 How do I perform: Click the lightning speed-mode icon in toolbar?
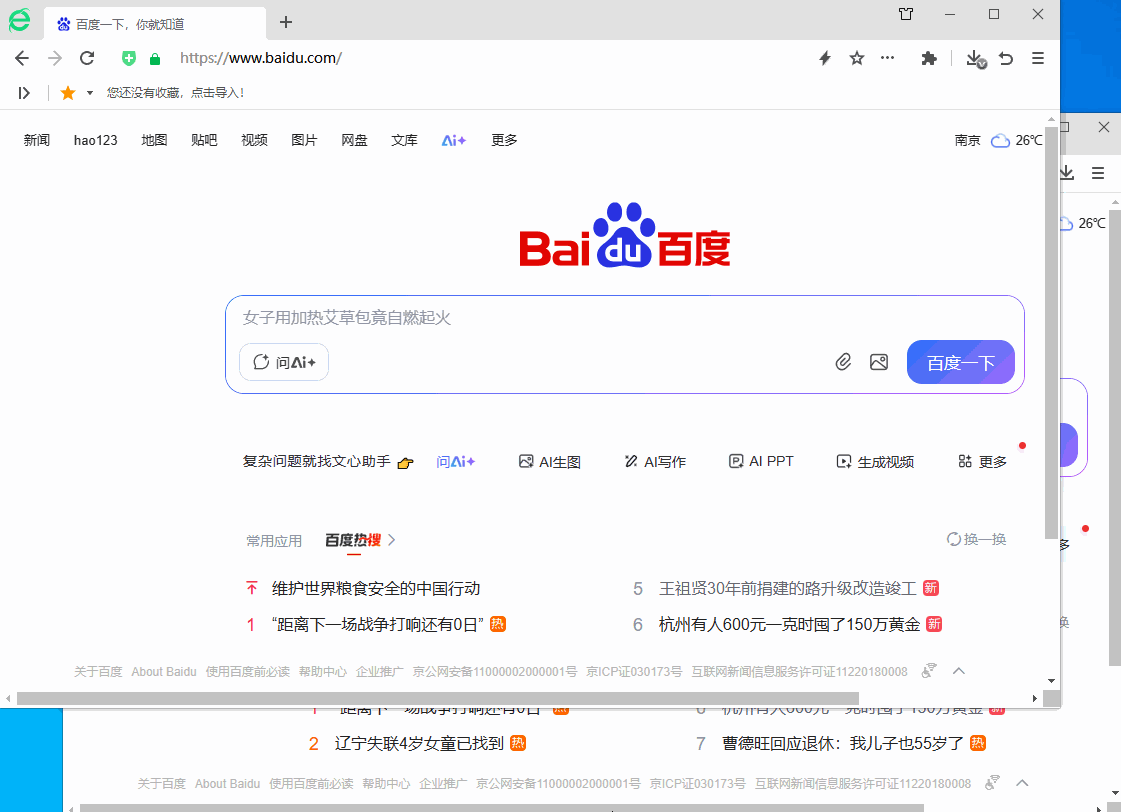pos(824,58)
